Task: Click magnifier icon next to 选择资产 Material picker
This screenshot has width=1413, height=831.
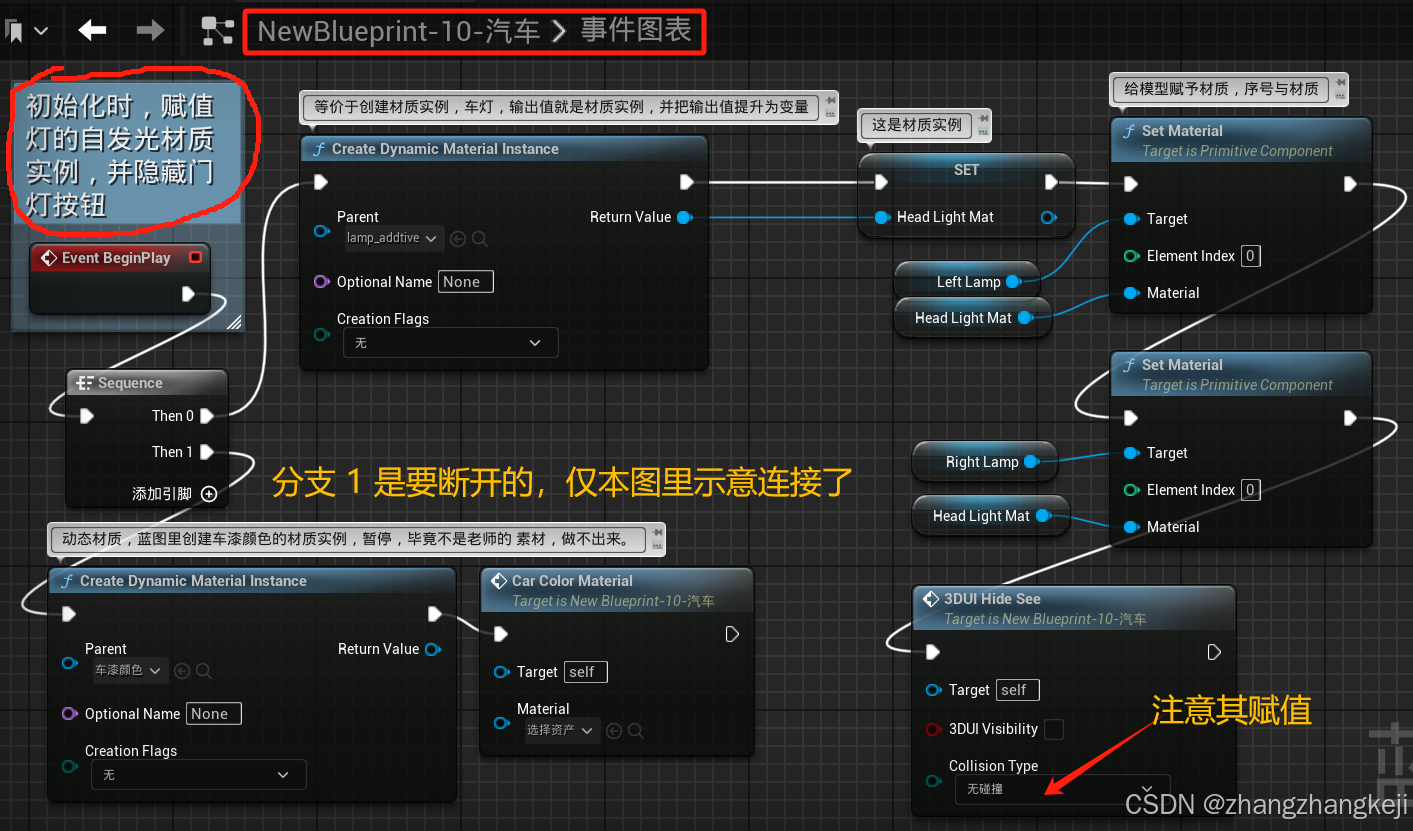Action: click(634, 730)
